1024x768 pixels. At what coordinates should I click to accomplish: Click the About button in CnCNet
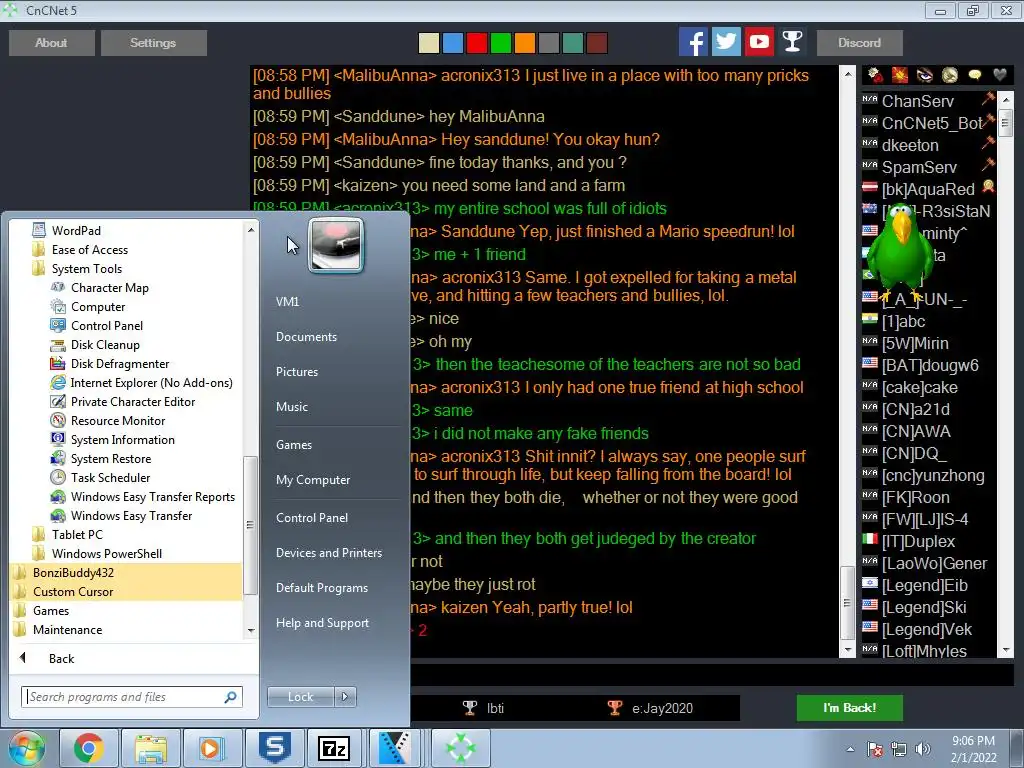(52, 42)
